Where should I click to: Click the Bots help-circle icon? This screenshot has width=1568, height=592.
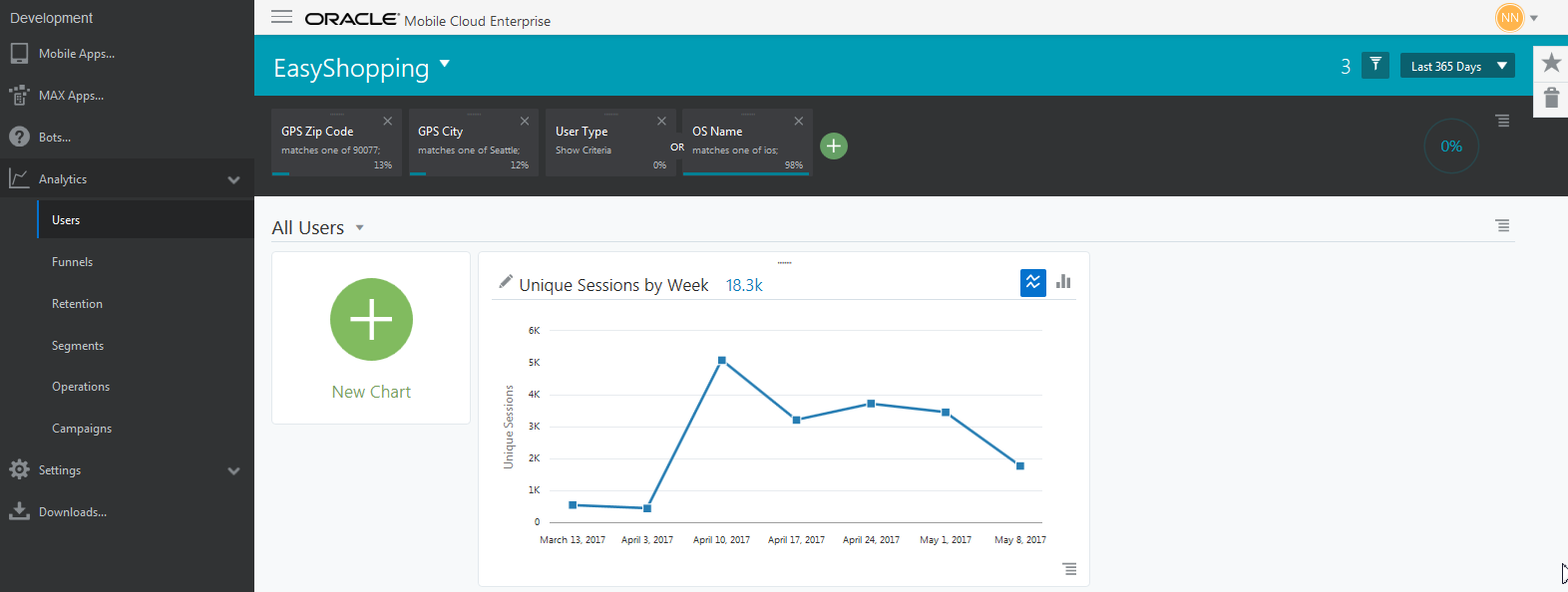[19, 138]
